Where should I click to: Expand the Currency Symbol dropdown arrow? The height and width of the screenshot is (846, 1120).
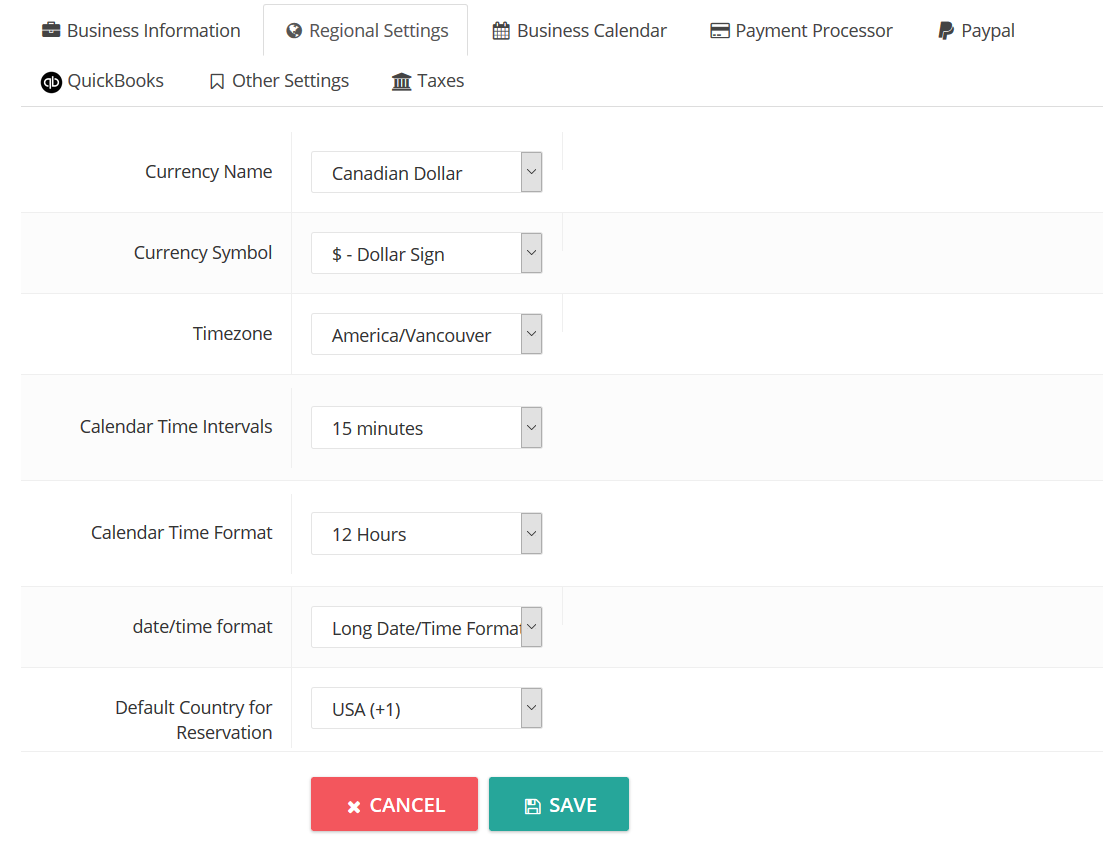pos(531,253)
